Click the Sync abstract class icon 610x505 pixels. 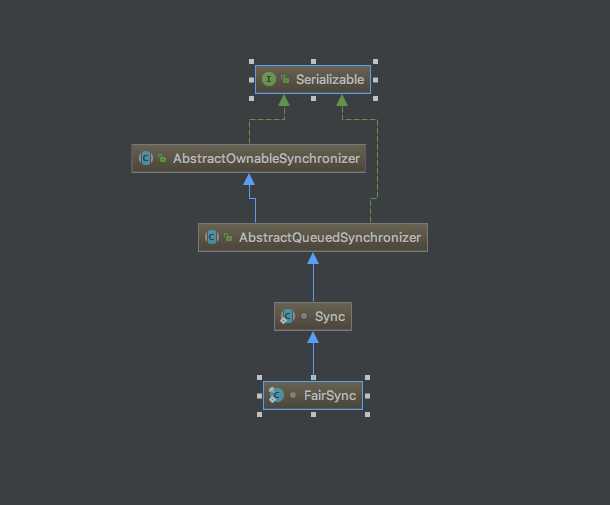(x=288, y=316)
